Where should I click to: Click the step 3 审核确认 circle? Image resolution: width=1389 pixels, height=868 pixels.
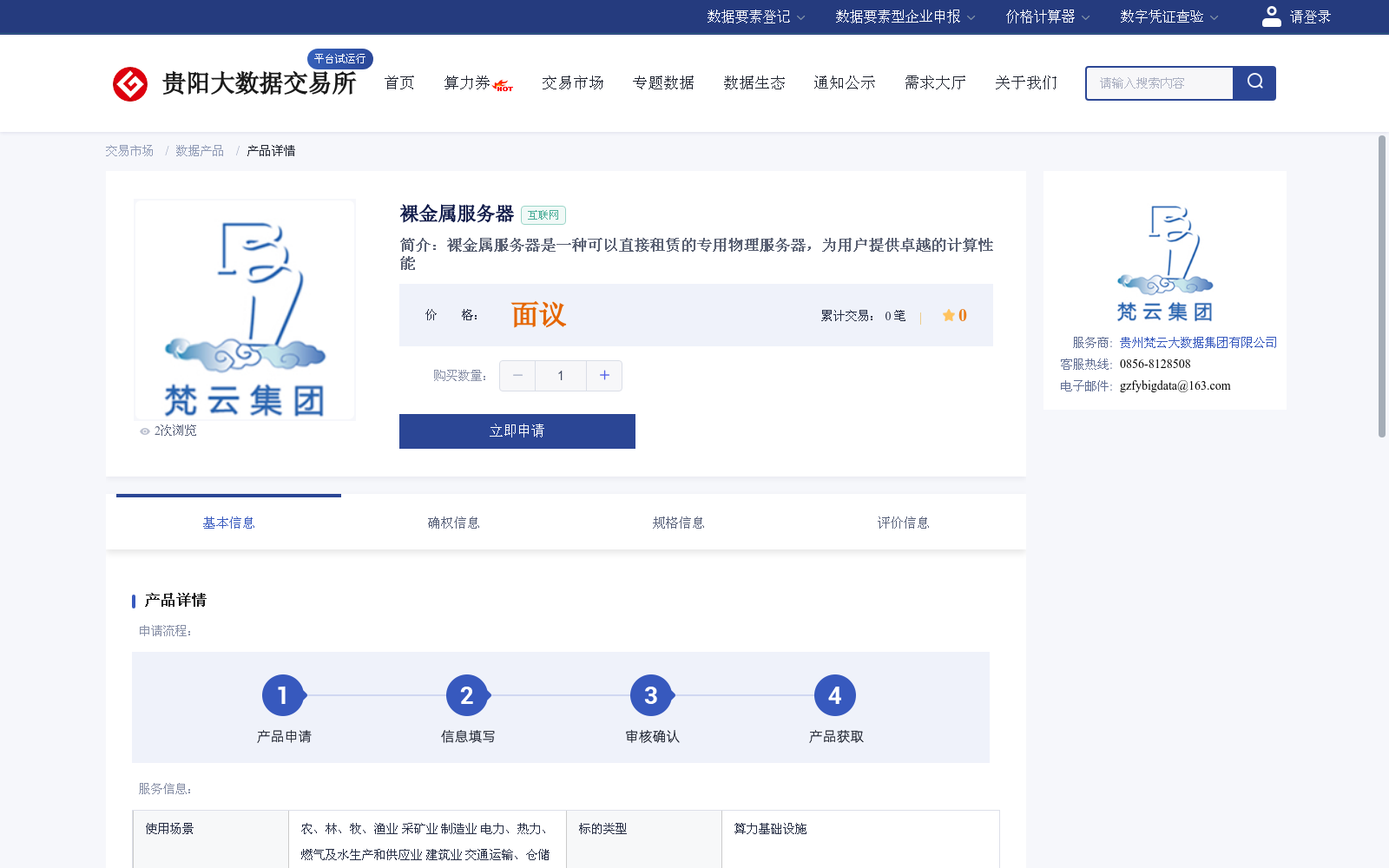click(651, 695)
